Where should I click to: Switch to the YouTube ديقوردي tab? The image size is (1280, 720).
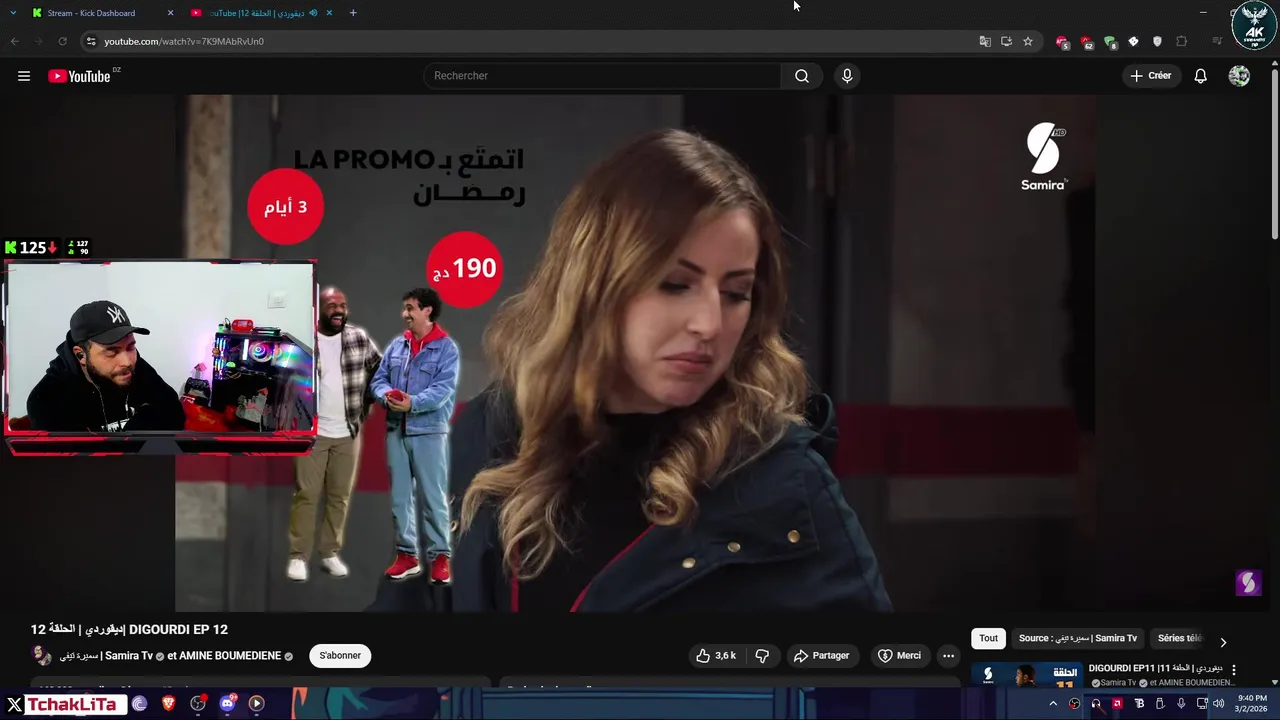click(x=256, y=13)
